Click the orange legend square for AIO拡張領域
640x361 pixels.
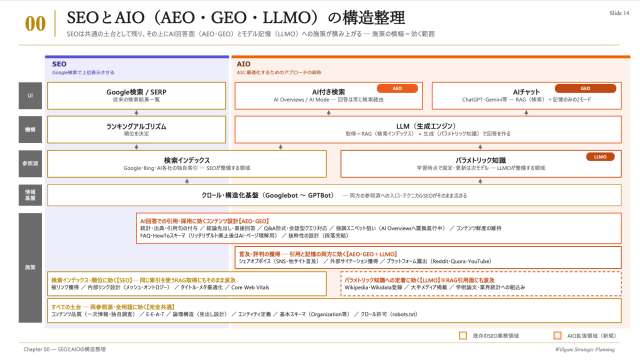coord(557,335)
